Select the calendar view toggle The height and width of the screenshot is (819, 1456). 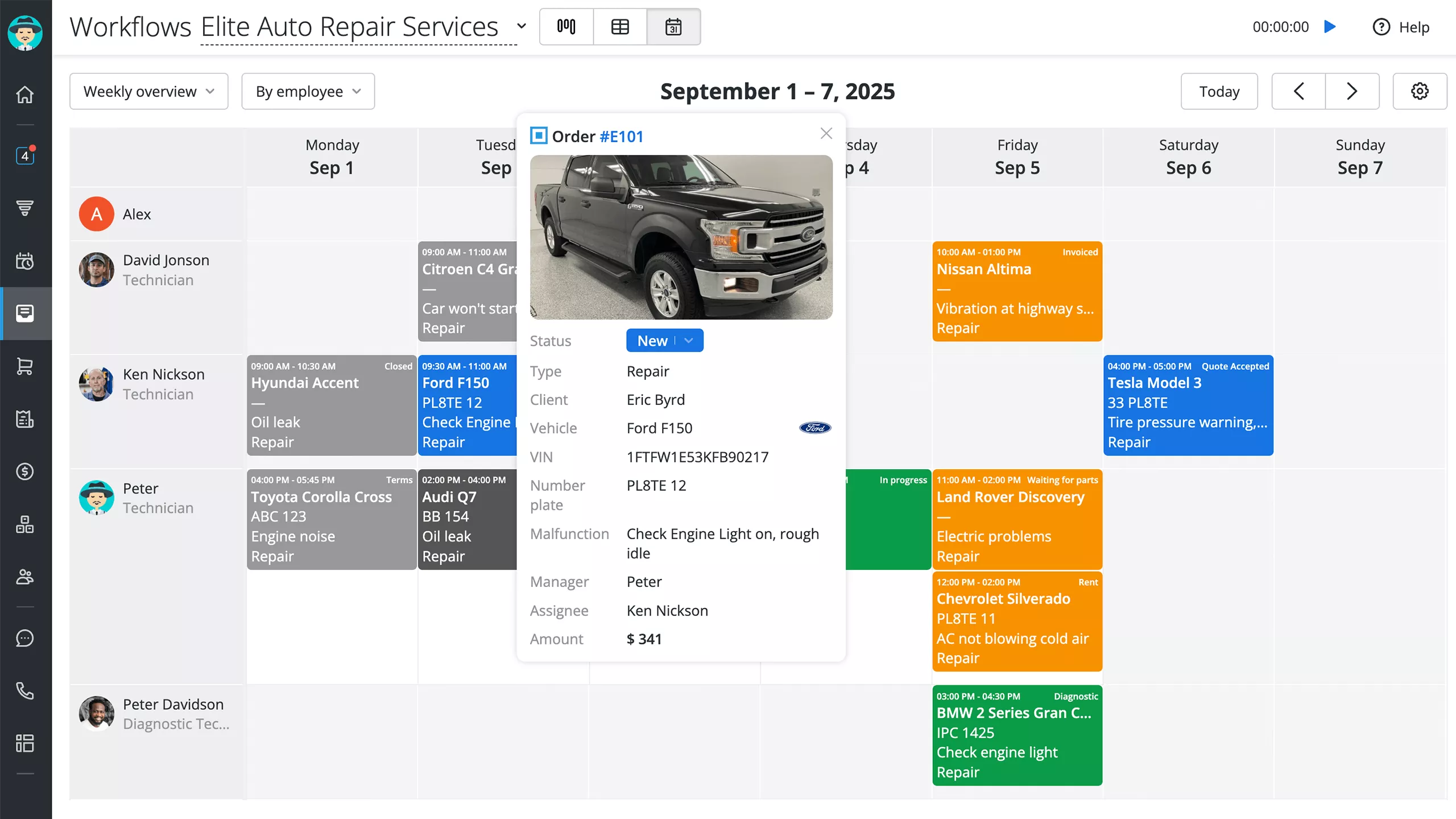(x=673, y=26)
